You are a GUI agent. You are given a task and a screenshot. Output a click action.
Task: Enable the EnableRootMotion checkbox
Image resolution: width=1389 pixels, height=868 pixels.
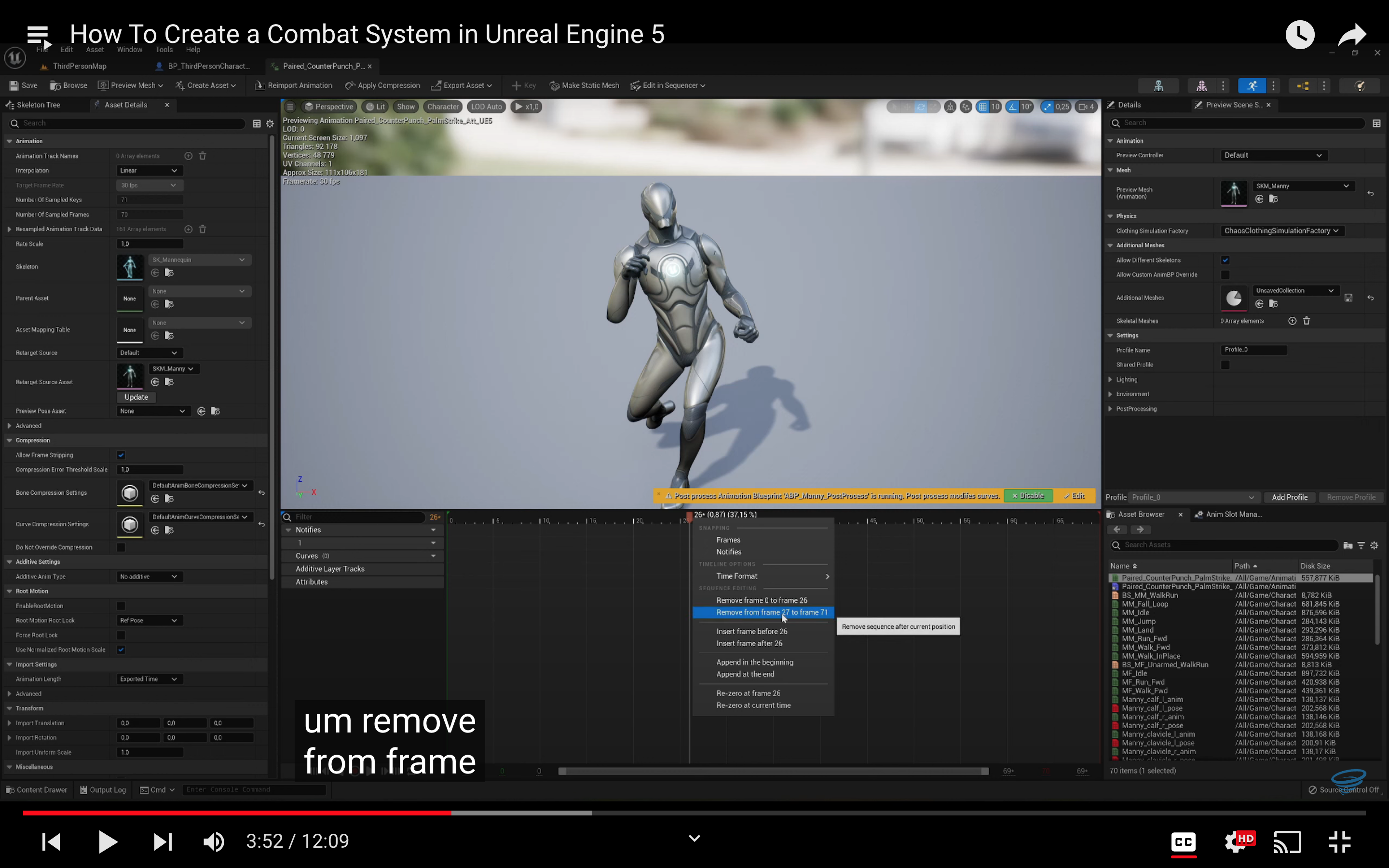121,606
